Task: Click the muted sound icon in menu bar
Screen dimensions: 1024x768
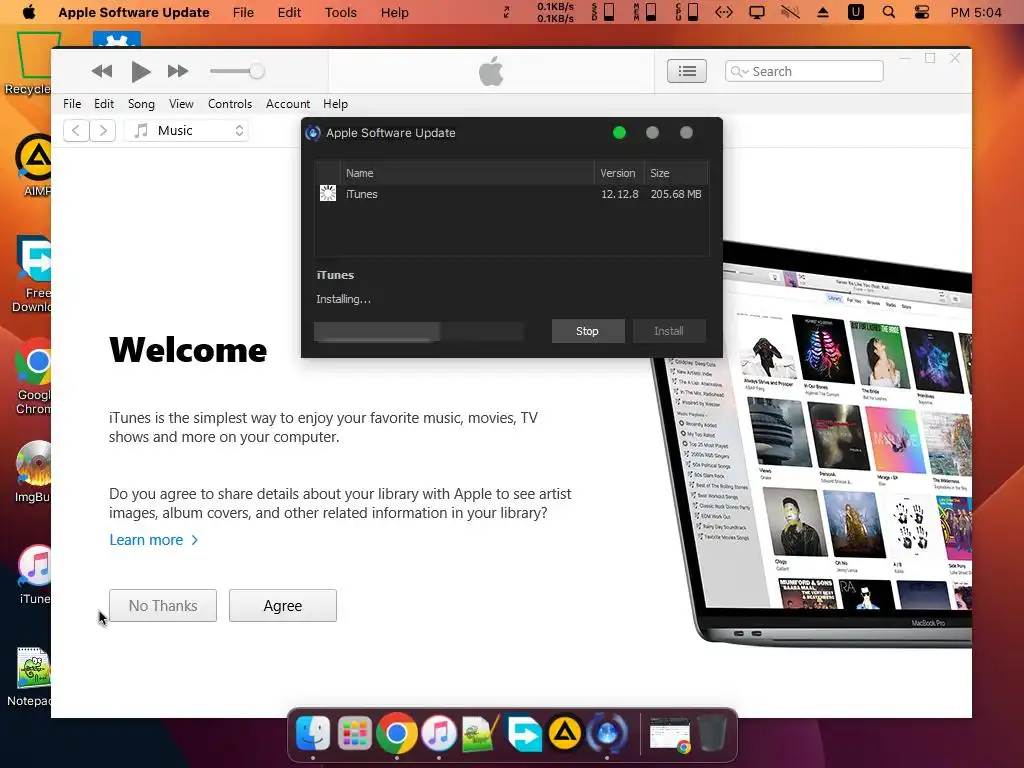Action: tap(790, 12)
